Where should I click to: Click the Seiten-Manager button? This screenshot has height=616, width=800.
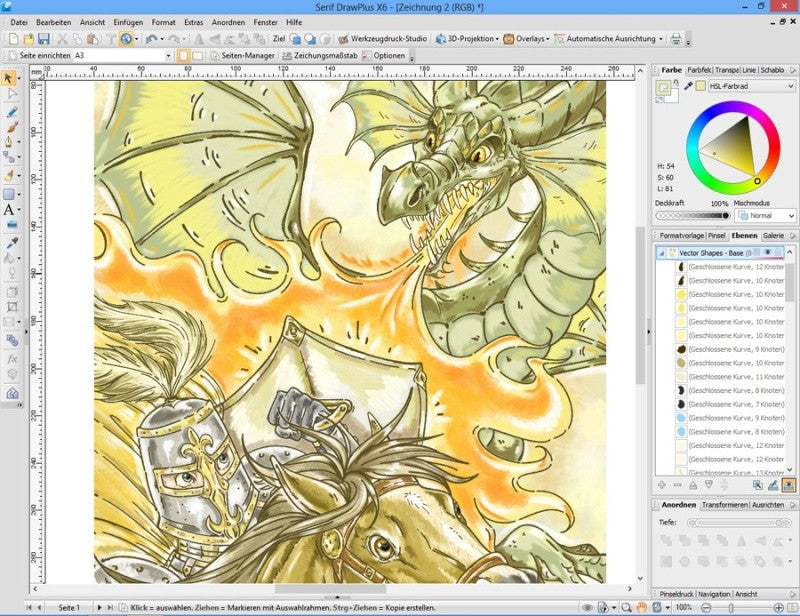[x=242, y=56]
